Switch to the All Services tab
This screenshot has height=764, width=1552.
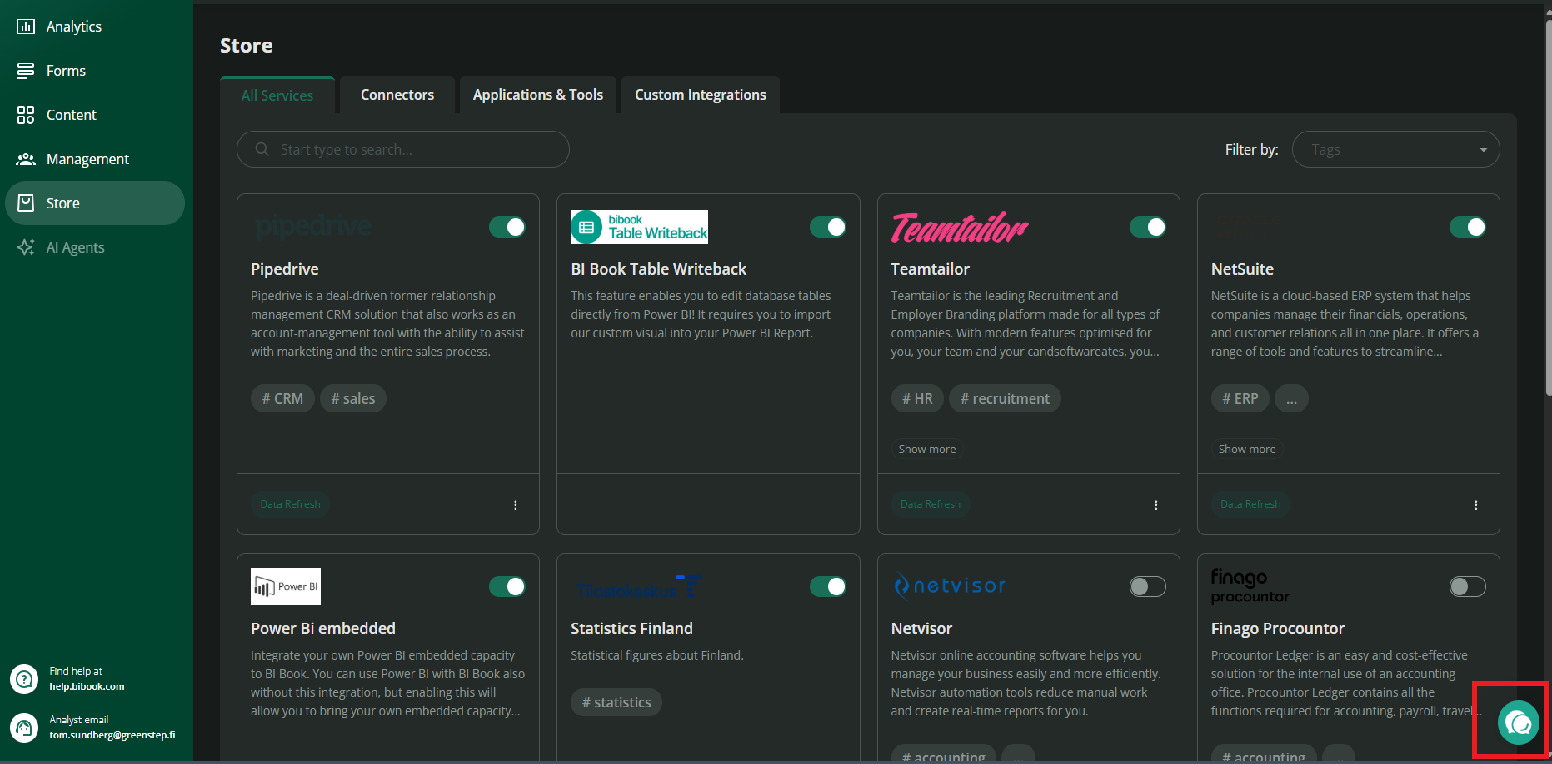277,95
